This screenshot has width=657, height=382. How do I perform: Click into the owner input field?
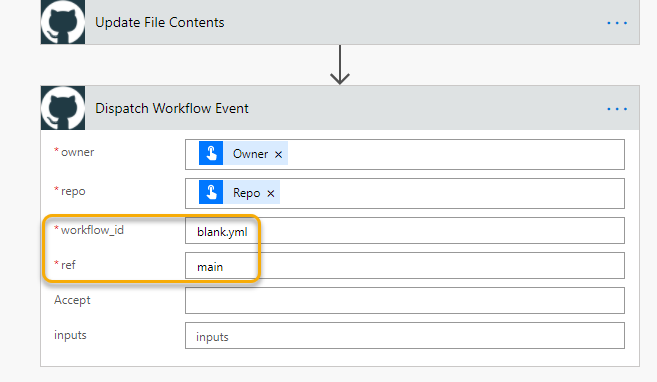(x=405, y=155)
